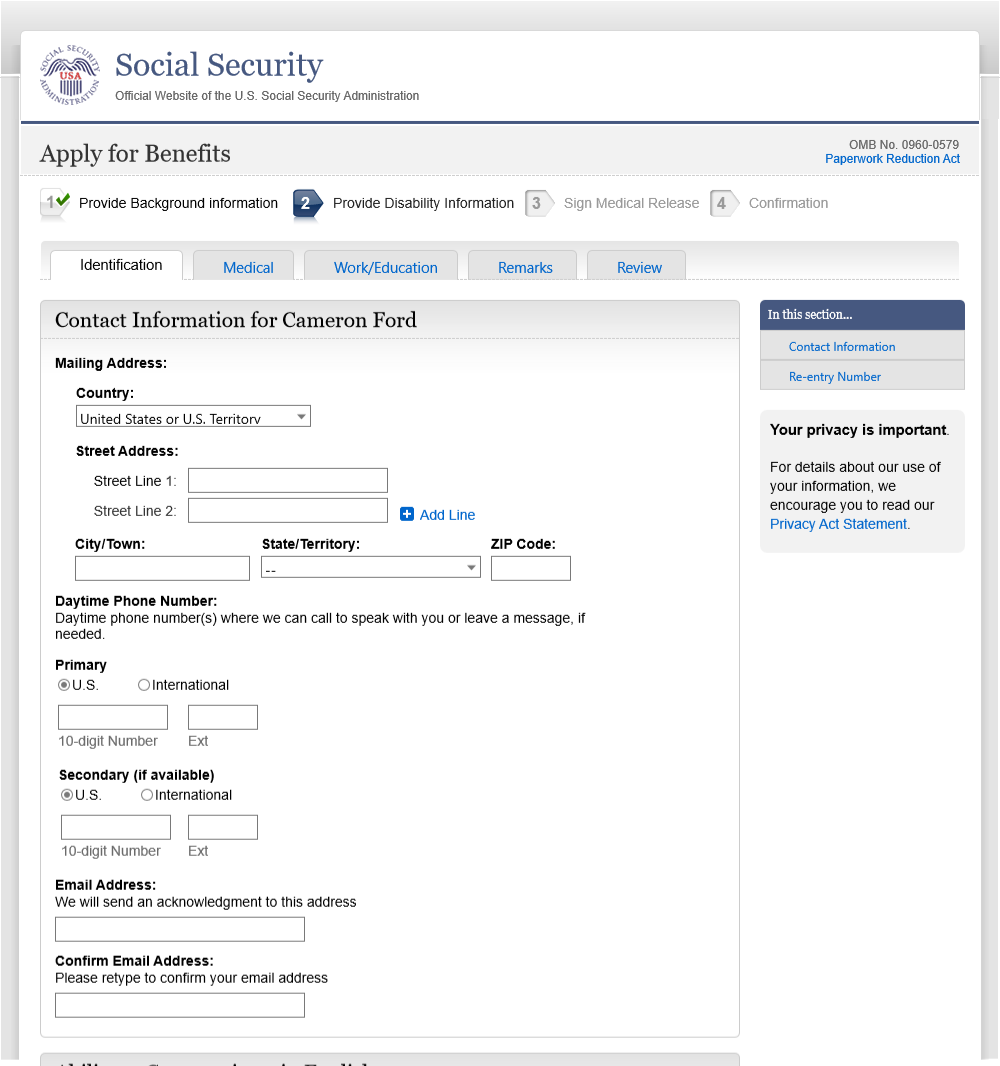1000x1066 pixels.
Task: Click the plus icon beside Add Line
Action: pos(407,514)
